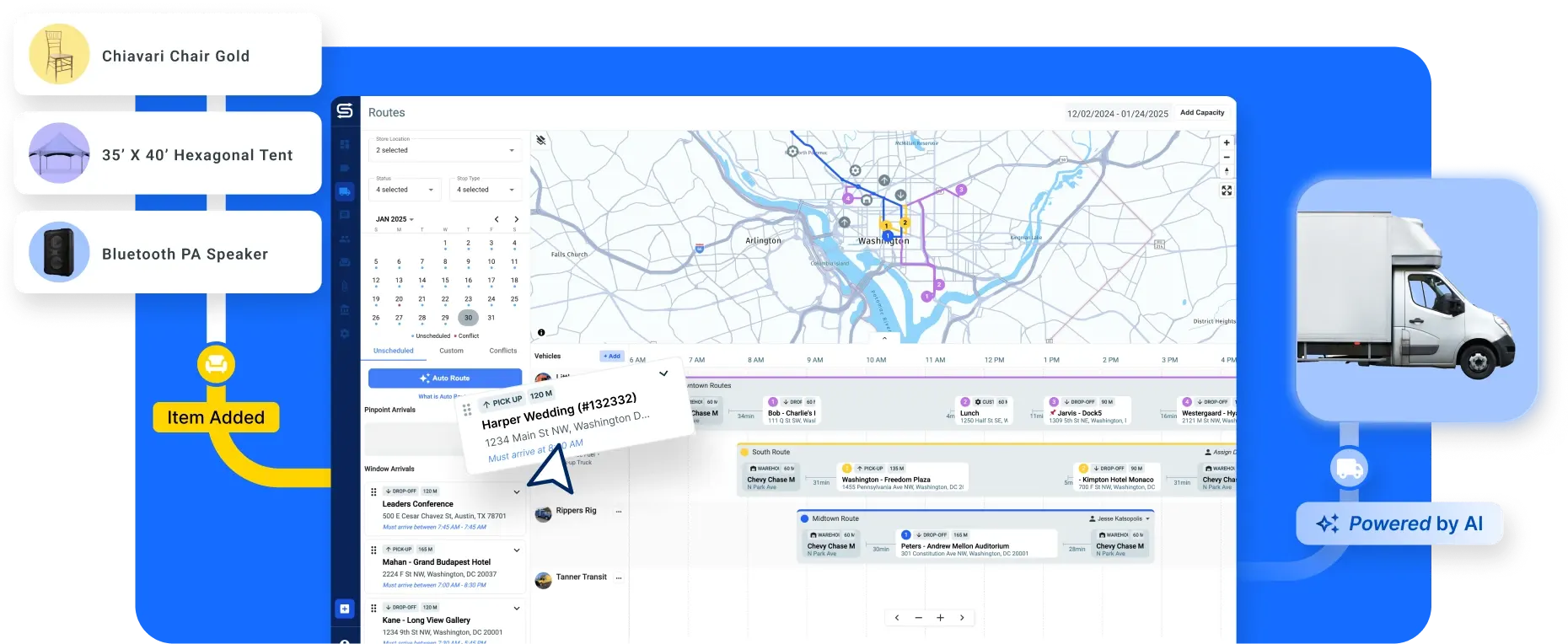Click the Chiavari Chair Gold item card
1568x644 pixels.
click(168, 55)
